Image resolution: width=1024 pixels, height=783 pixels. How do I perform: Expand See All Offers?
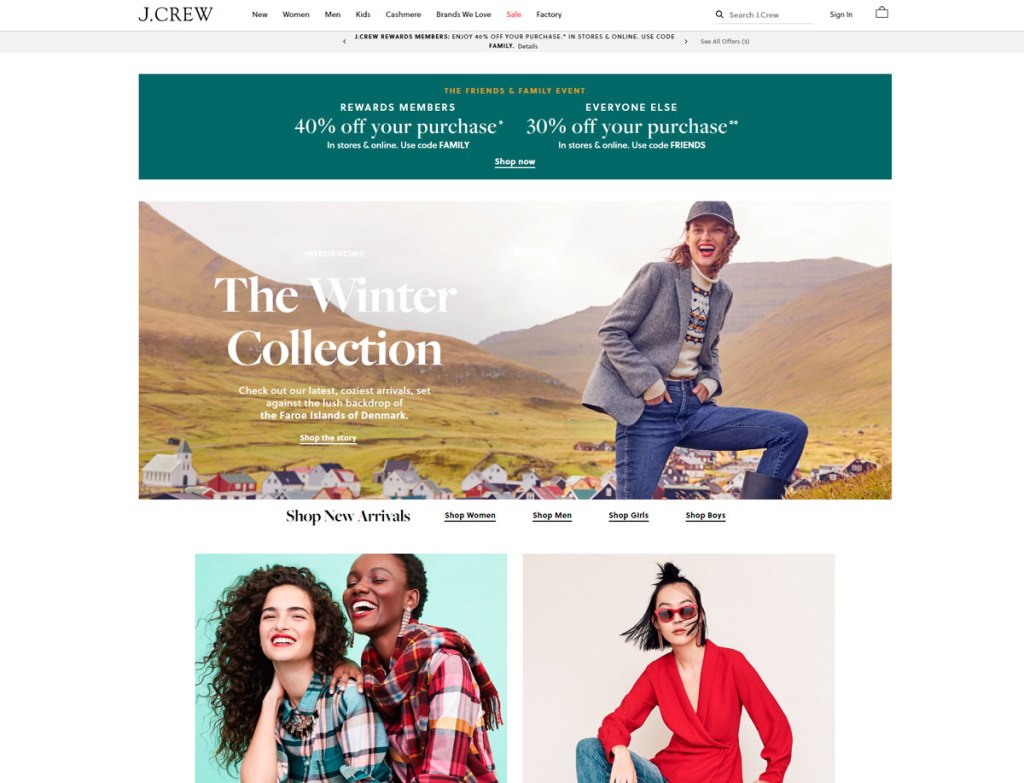point(724,41)
